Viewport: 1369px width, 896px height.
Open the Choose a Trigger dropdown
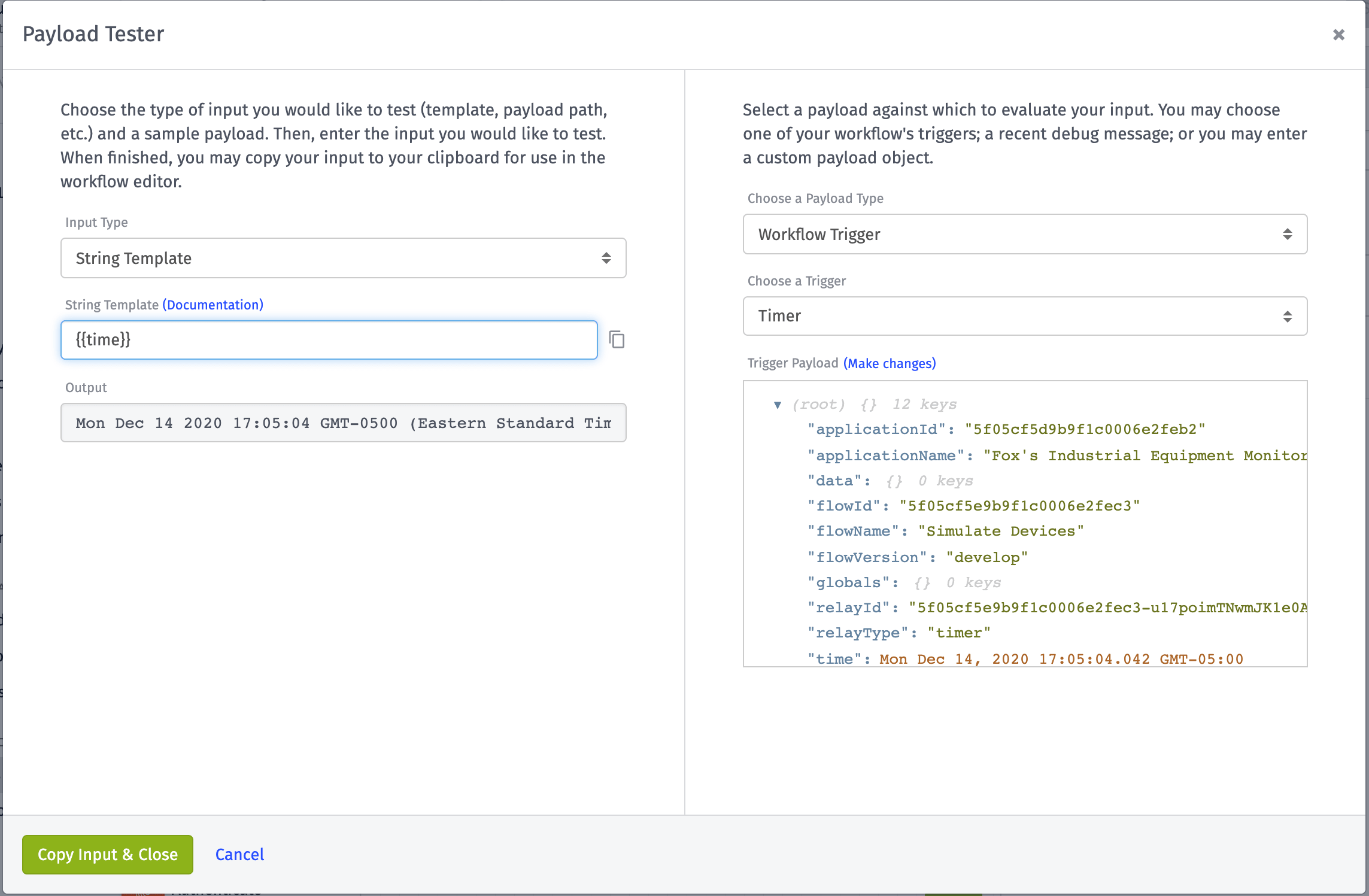pyautogui.click(x=1025, y=316)
